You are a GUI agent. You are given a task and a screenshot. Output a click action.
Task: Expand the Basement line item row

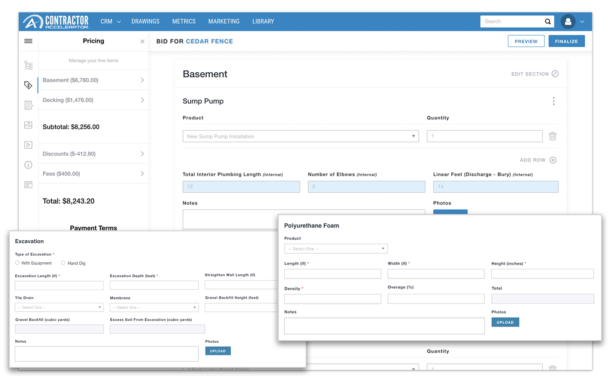[93, 80]
